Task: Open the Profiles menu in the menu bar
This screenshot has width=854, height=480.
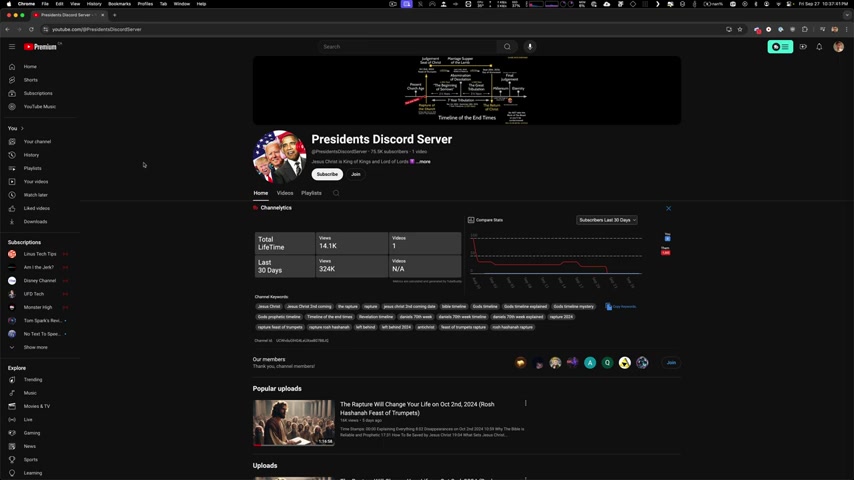Action: click(145, 4)
